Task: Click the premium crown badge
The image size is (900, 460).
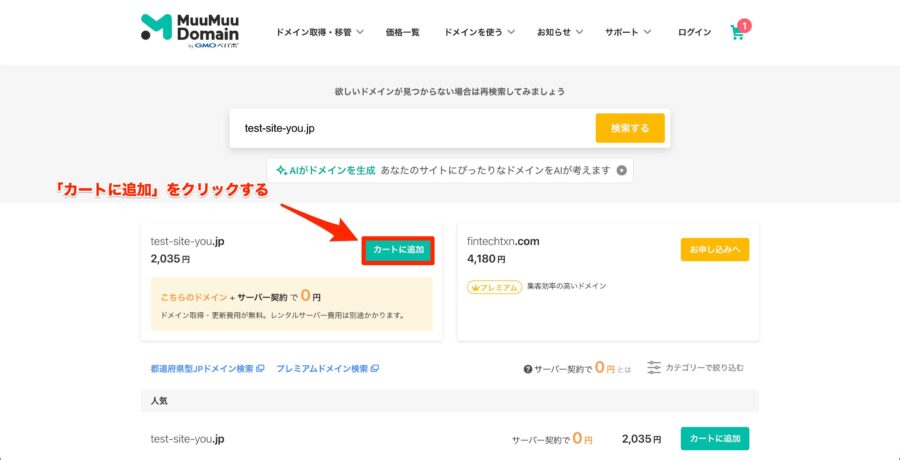Action: coord(494,287)
